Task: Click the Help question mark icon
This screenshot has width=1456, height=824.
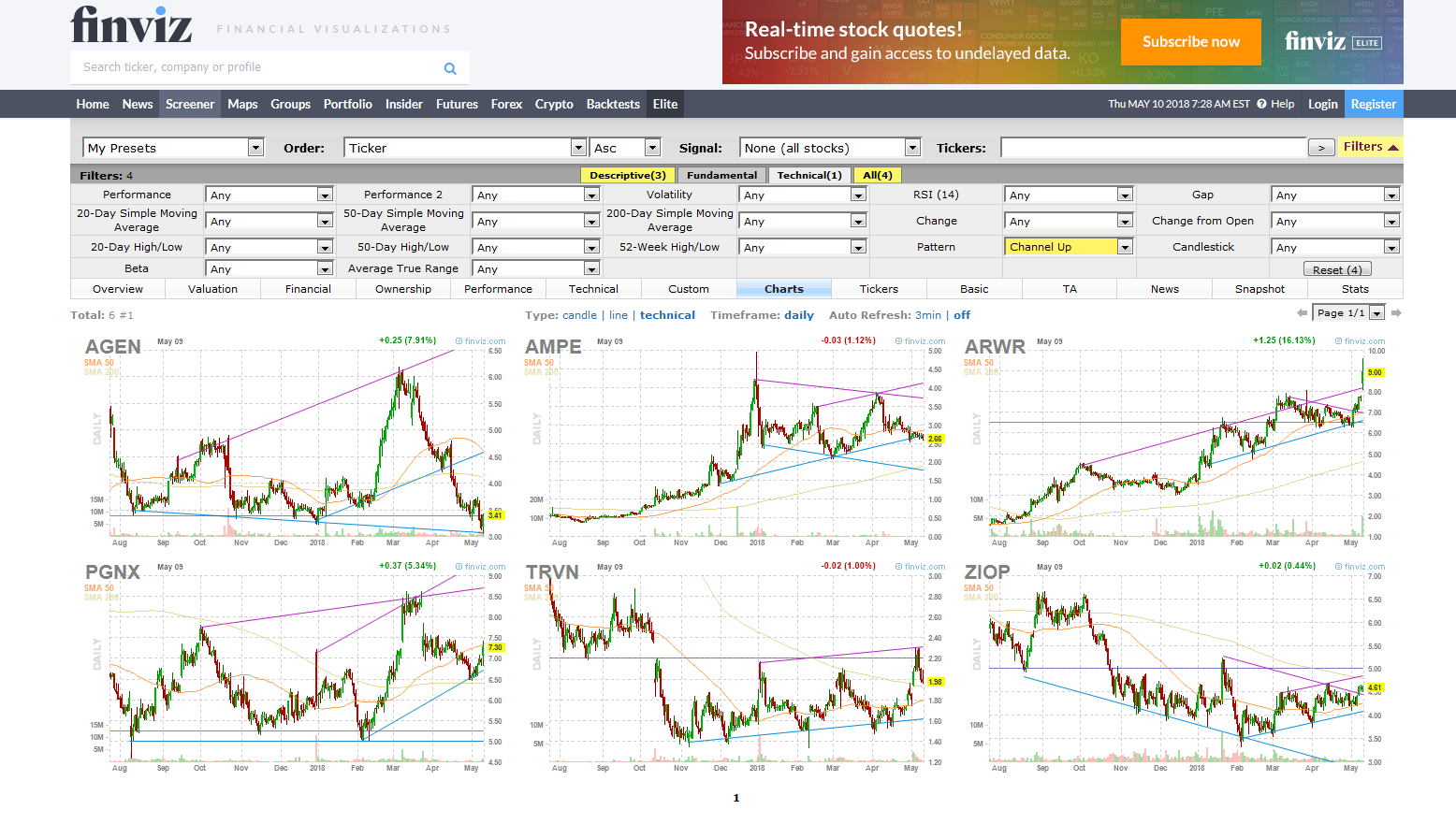Action: point(1261,104)
